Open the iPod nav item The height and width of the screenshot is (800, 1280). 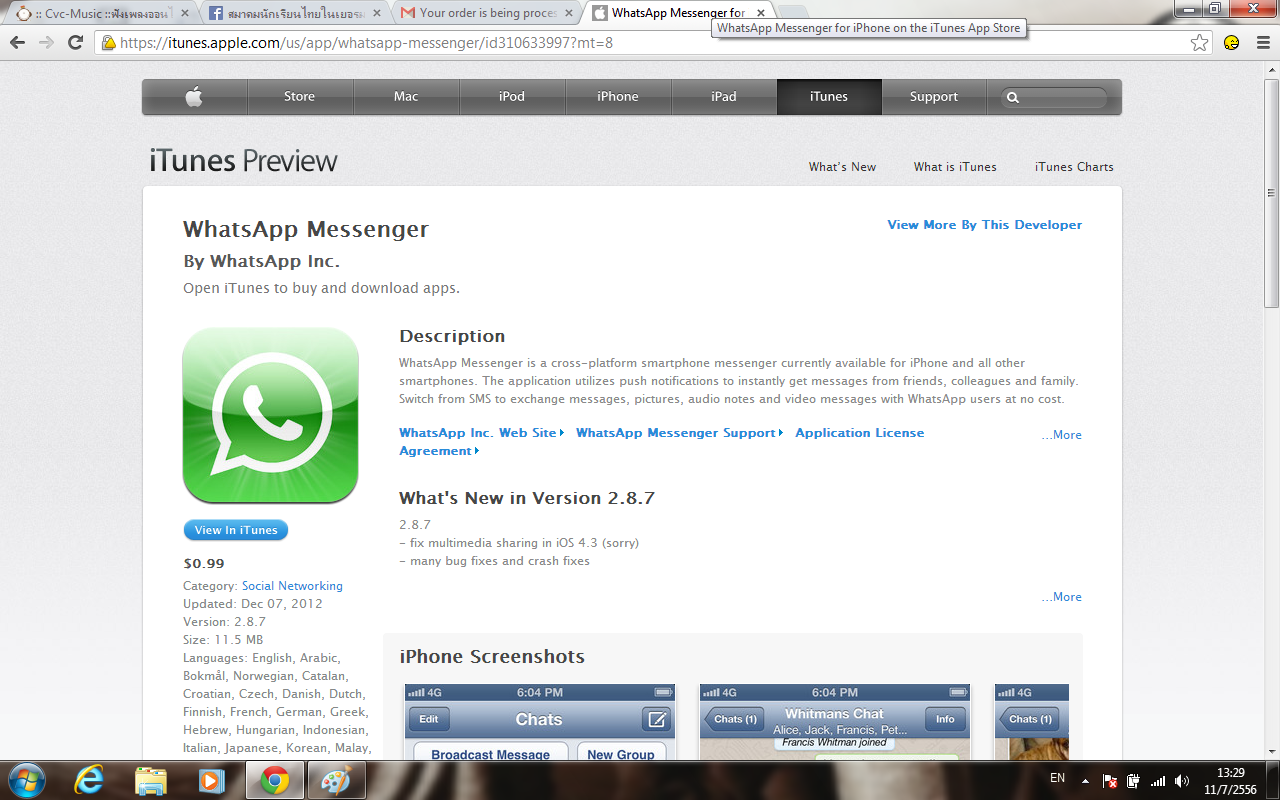click(x=512, y=97)
